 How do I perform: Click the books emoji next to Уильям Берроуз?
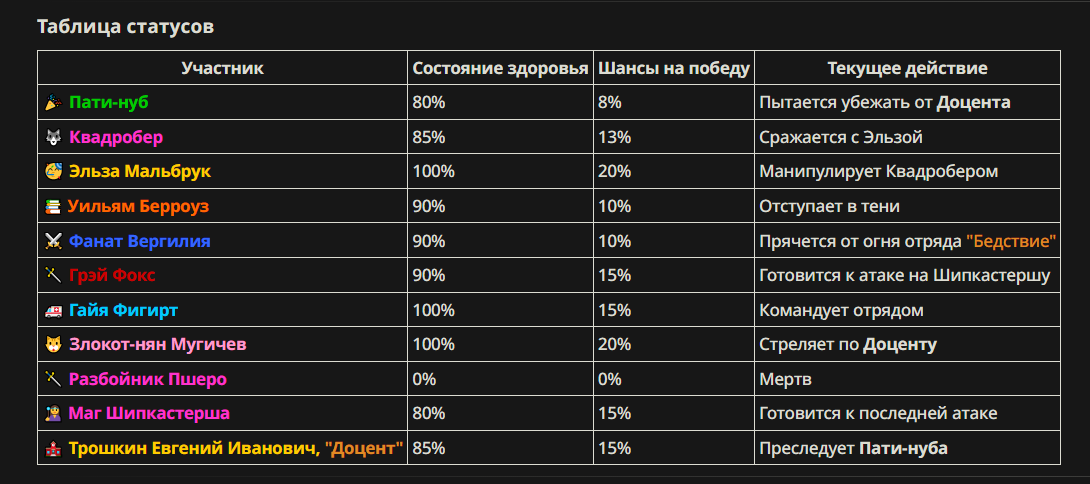coord(52,207)
